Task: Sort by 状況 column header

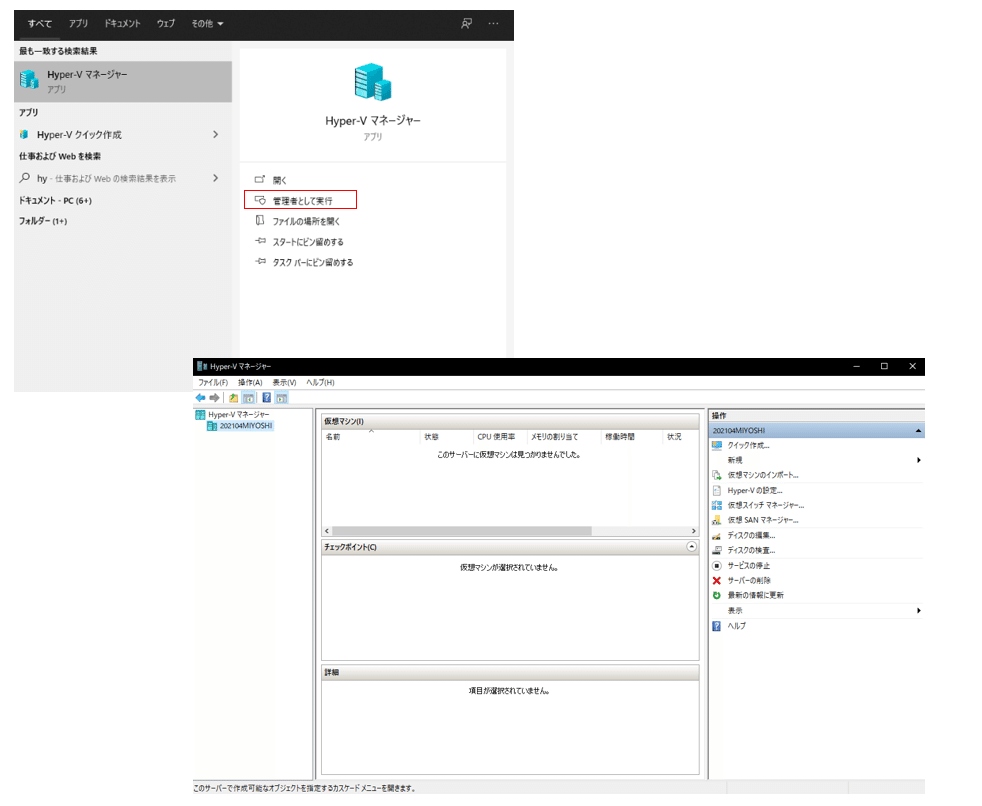Action: (x=681, y=437)
